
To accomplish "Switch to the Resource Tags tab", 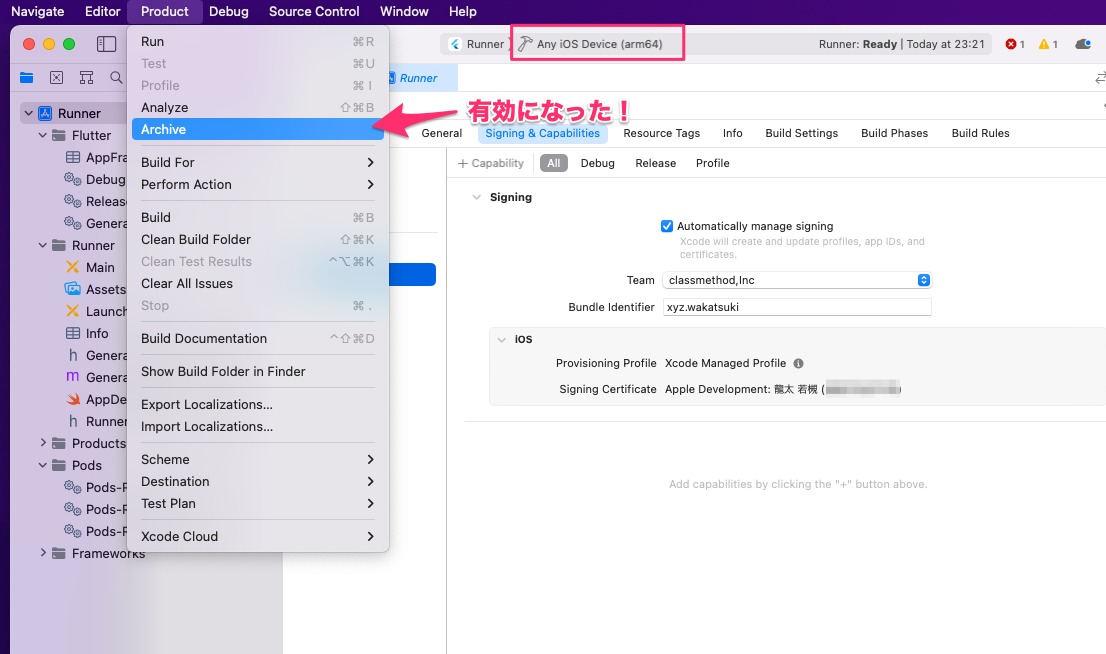I will 662,133.
